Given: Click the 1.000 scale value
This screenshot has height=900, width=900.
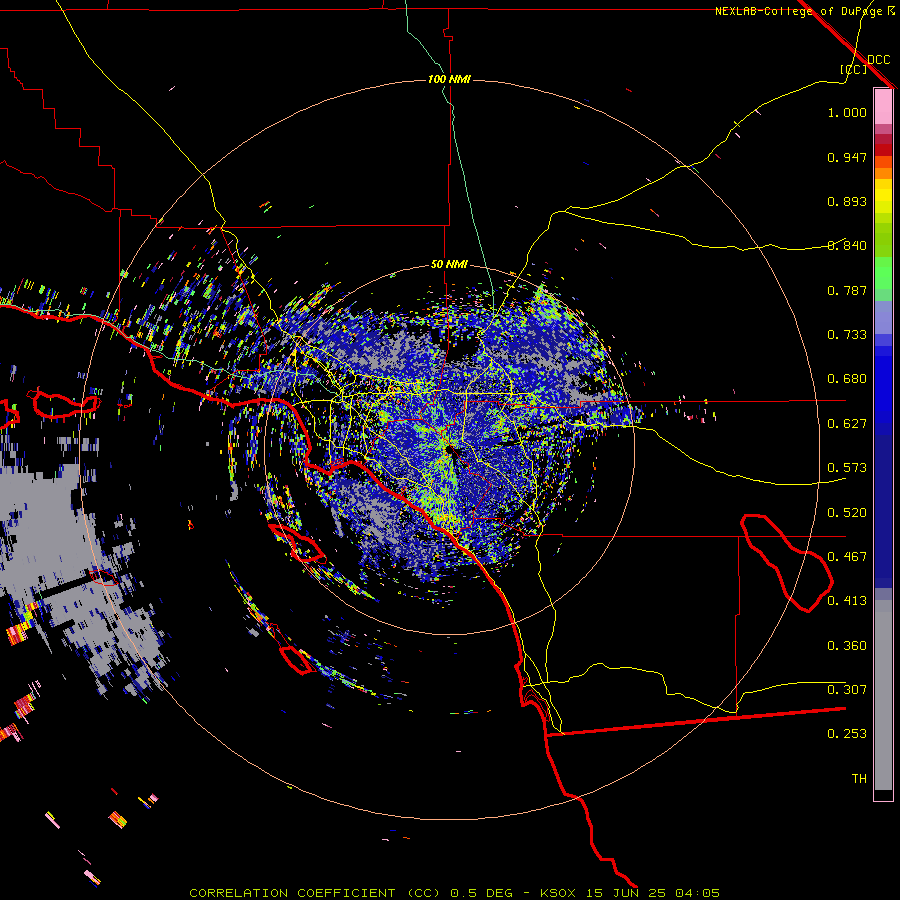Looking at the screenshot, I should [x=847, y=112].
